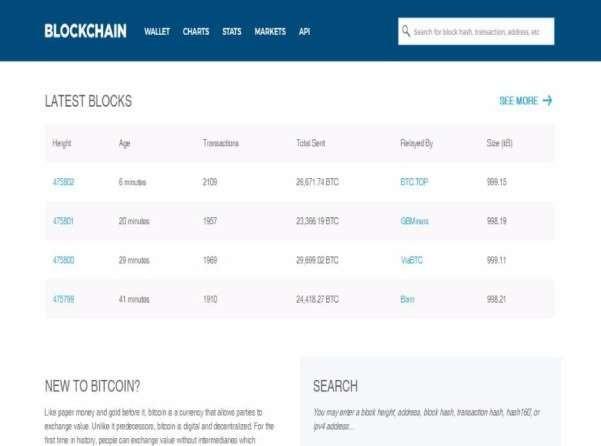
Task: Open the Wallet menu item
Action: [157, 32]
